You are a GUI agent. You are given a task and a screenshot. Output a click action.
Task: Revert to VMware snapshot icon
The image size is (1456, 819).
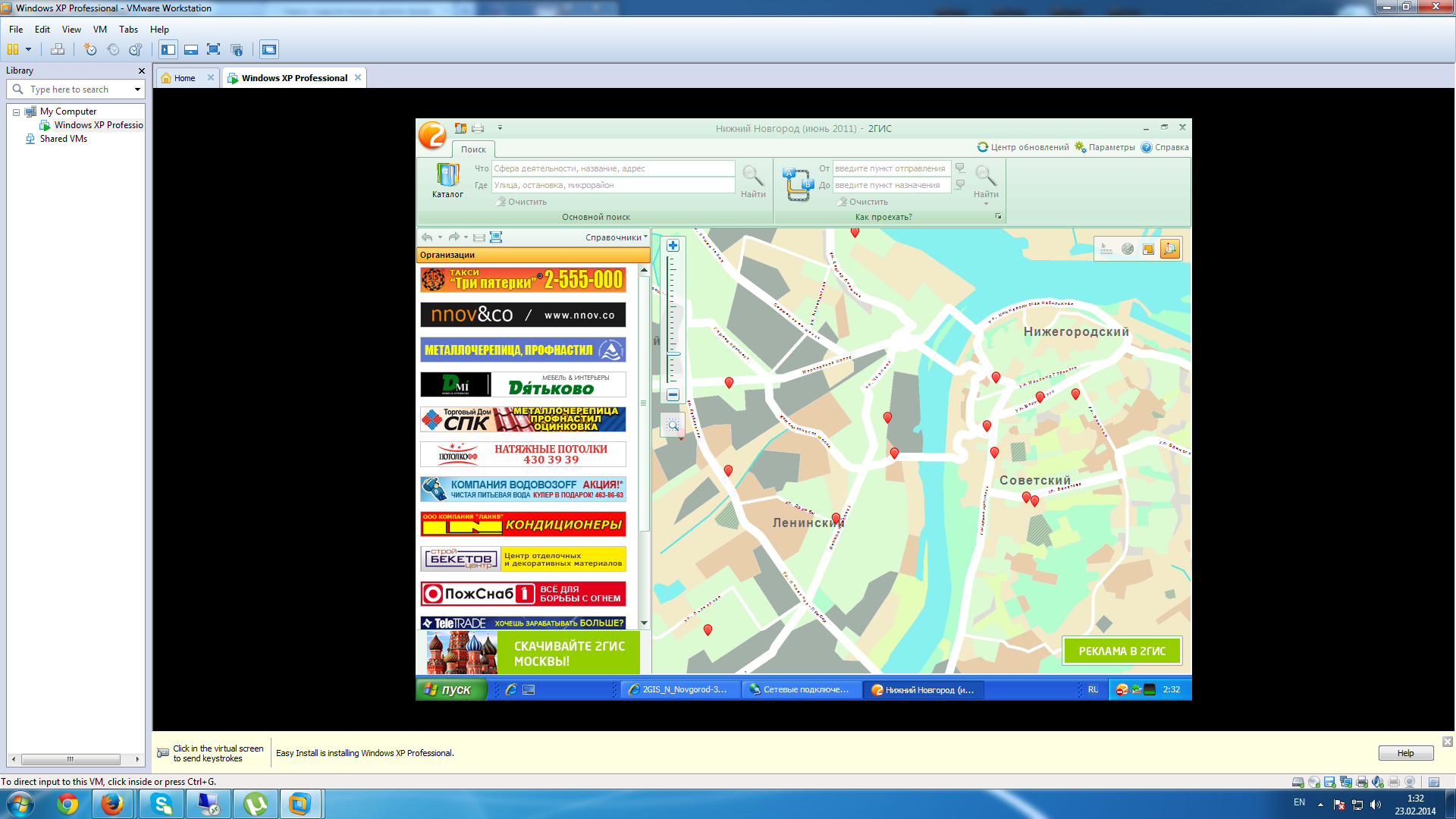pyautogui.click(x=113, y=49)
